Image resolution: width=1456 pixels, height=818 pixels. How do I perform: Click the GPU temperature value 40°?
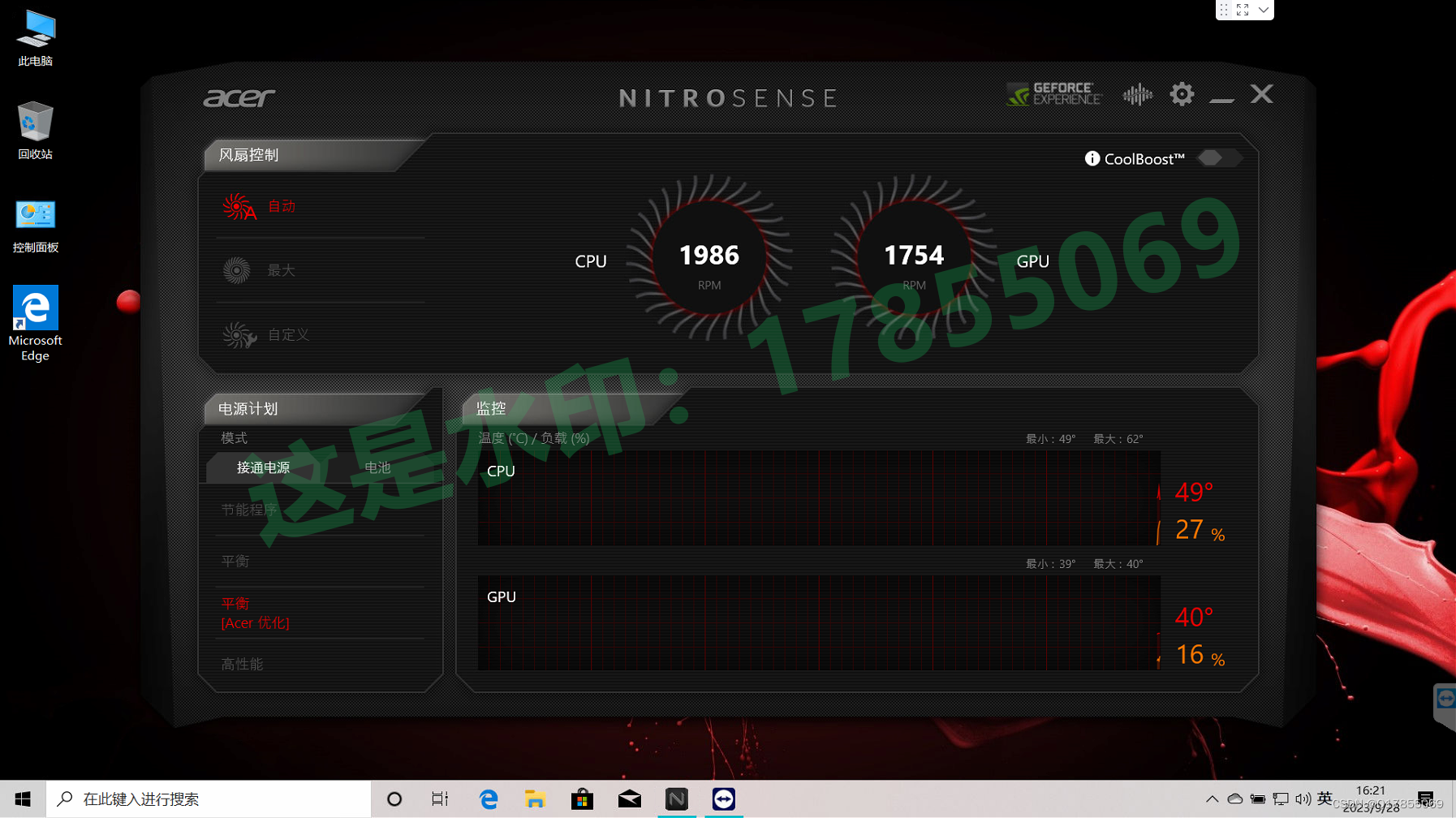(x=1193, y=618)
